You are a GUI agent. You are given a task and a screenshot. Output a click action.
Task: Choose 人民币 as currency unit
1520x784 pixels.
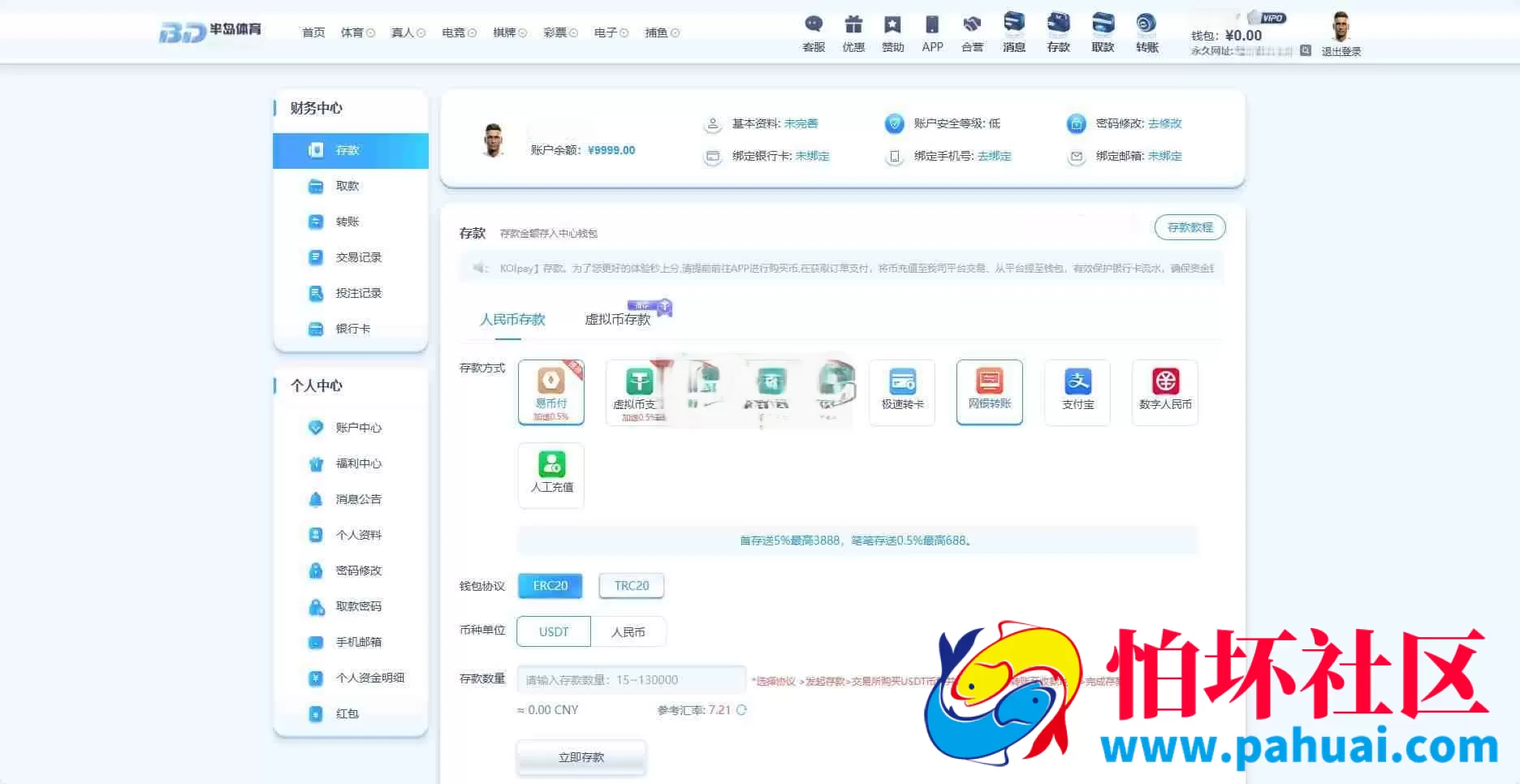click(x=628, y=631)
